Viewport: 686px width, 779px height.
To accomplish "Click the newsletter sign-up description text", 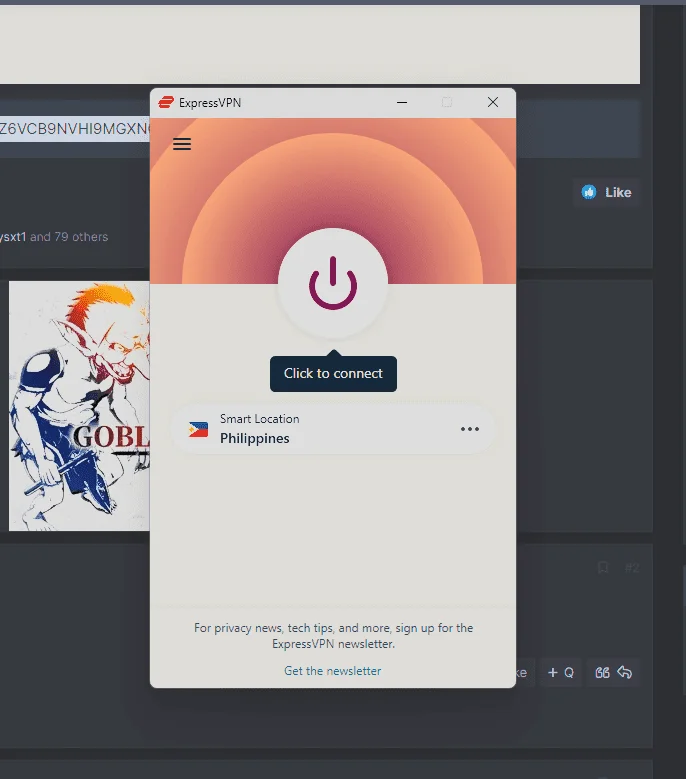I will click(x=333, y=636).
